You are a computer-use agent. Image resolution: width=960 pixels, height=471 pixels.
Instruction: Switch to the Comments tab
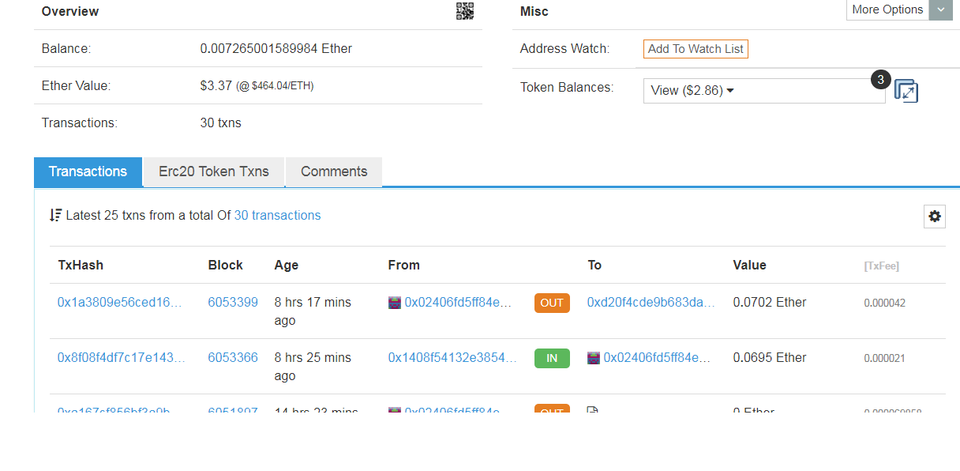click(334, 171)
